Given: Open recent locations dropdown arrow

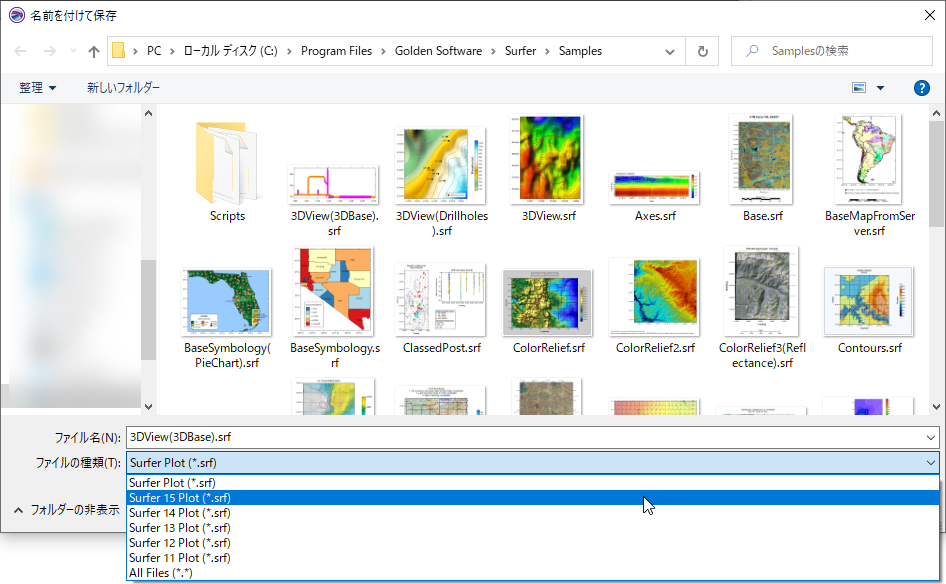Looking at the screenshot, I should click(x=73, y=51).
